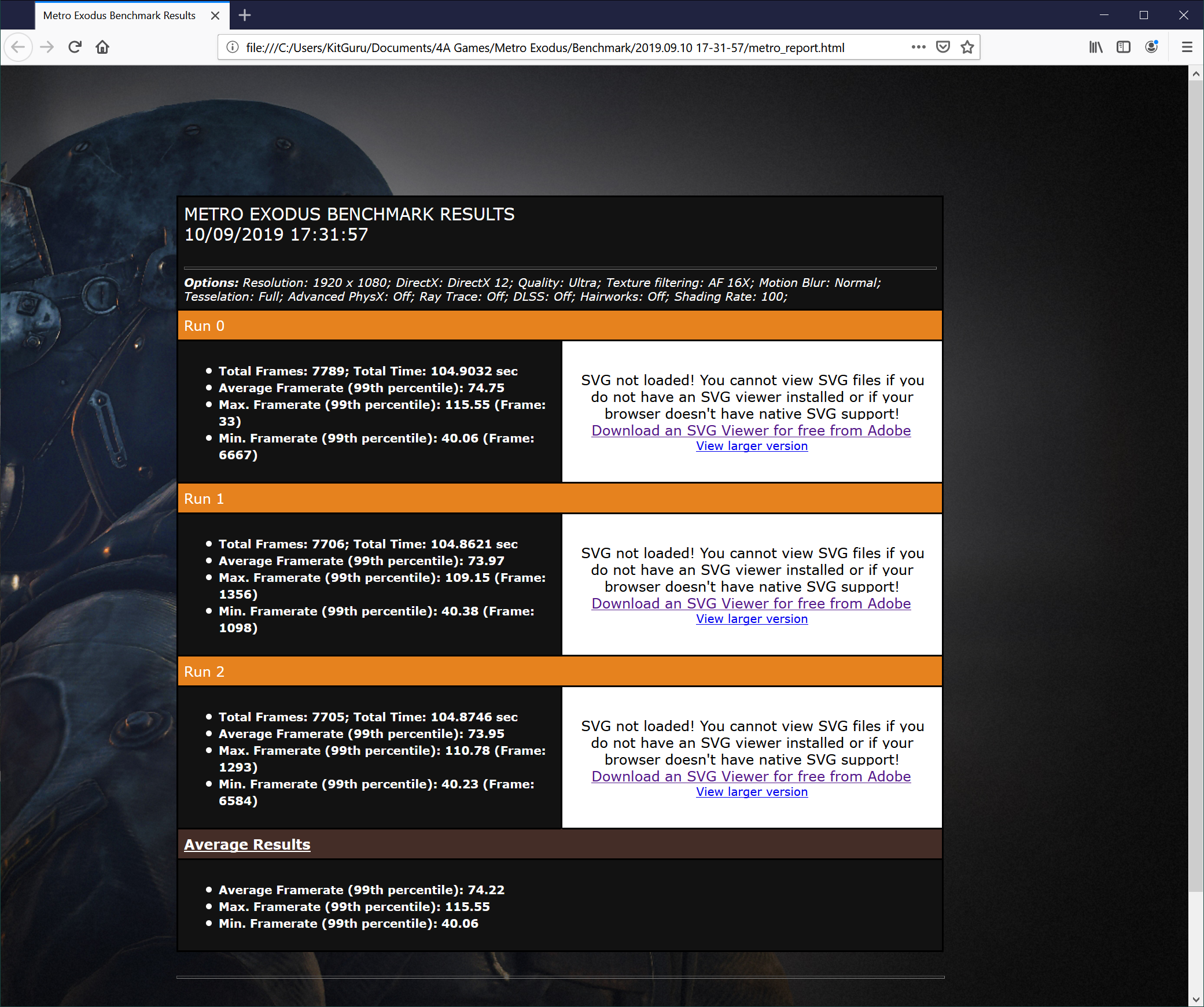Save page to Pocket icon
This screenshot has height=1007, width=1204.
pos(943,47)
